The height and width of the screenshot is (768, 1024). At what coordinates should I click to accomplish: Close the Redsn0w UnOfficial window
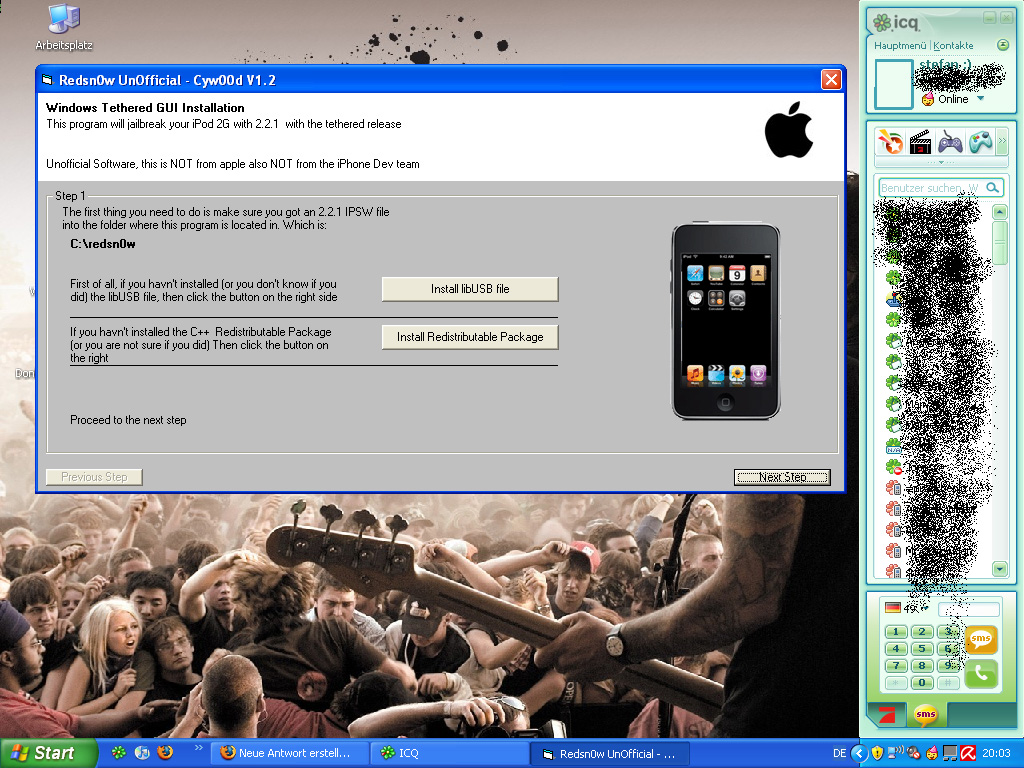click(831, 80)
